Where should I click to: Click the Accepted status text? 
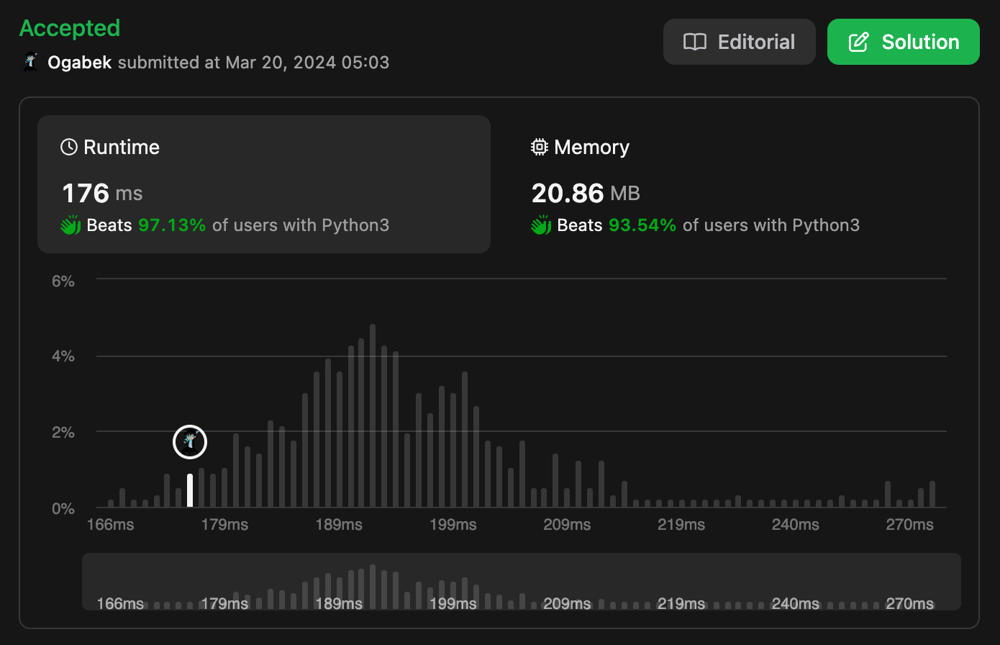(70, 28)
